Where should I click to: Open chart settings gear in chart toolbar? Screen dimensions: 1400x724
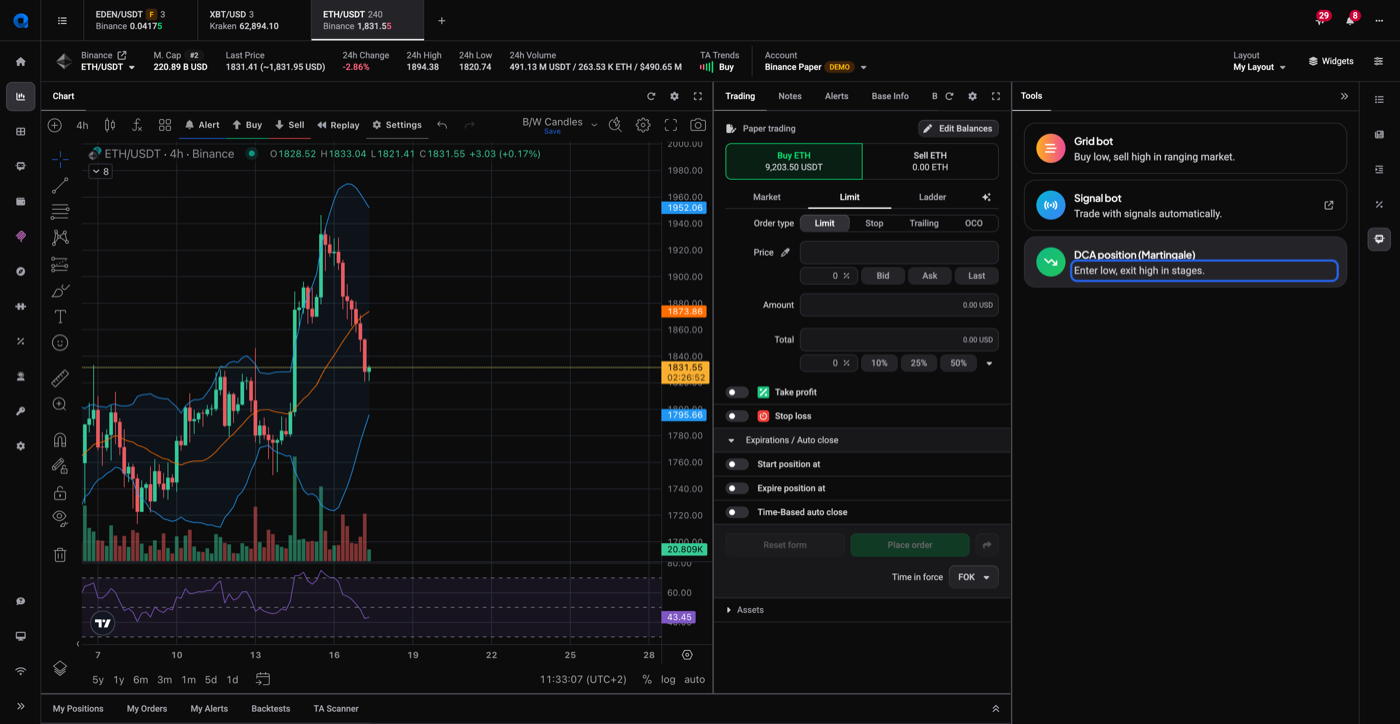point(643,125)
